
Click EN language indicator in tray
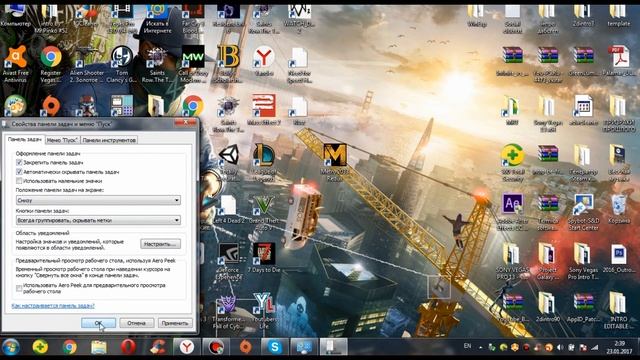467,346
